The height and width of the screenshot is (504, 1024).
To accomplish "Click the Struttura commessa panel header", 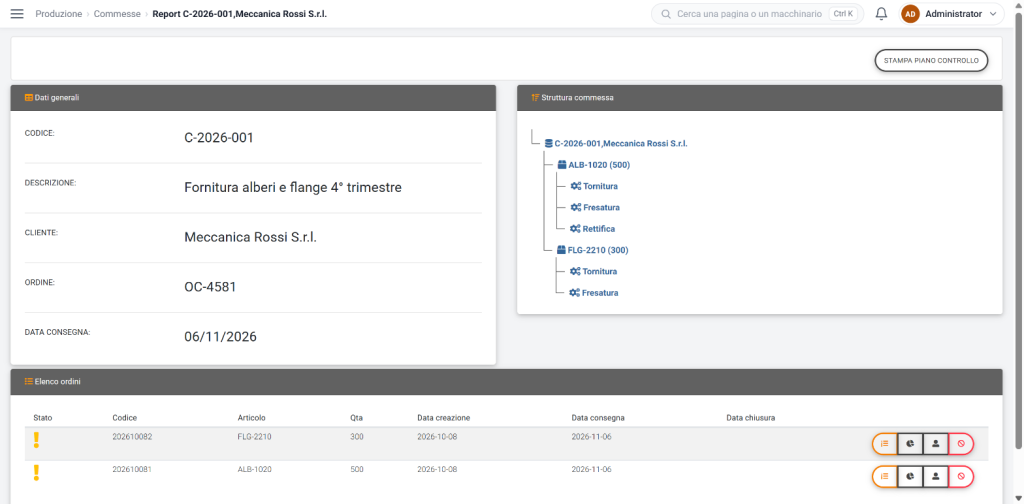I will pos(760,97).
